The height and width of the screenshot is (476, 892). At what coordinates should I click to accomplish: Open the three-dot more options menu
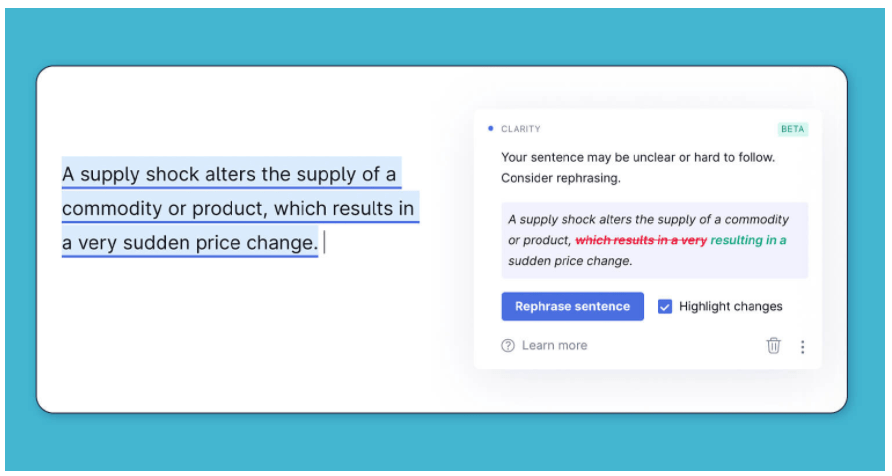coord(802,346)
